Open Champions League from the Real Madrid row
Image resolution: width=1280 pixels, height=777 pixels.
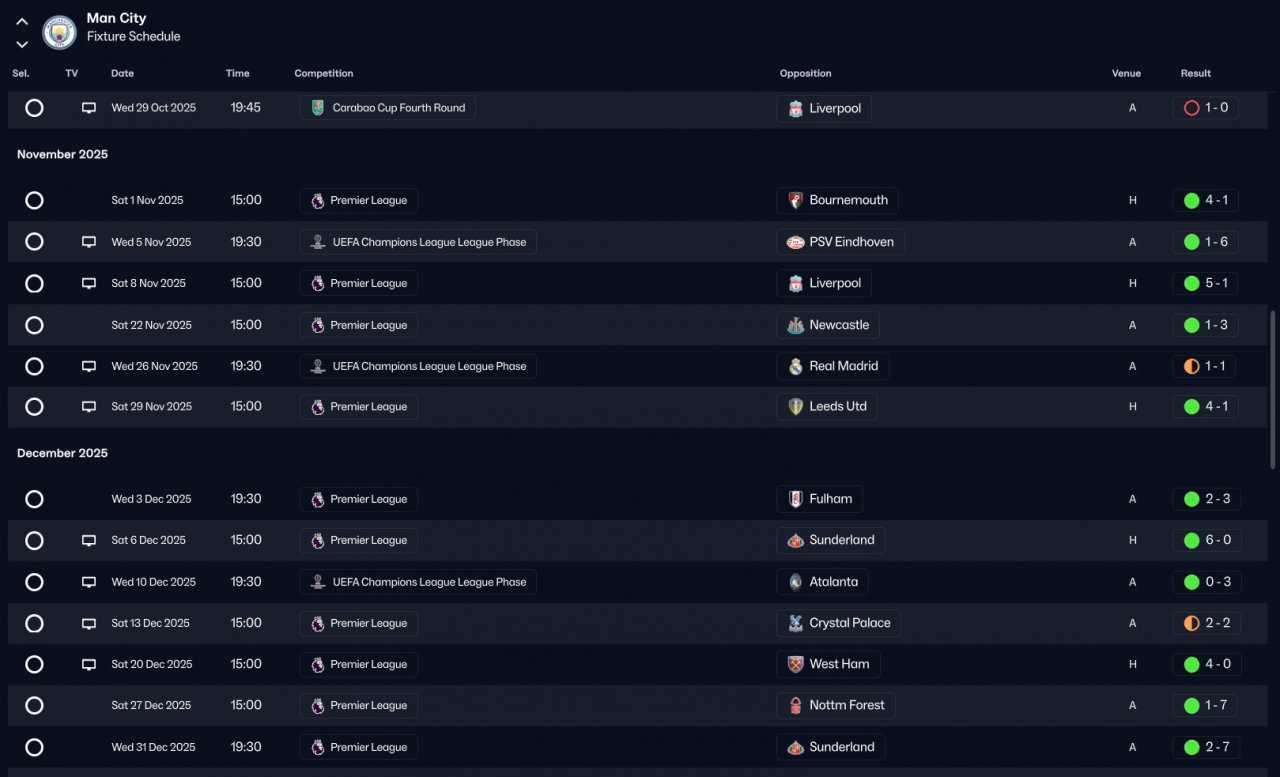[418, 366]
